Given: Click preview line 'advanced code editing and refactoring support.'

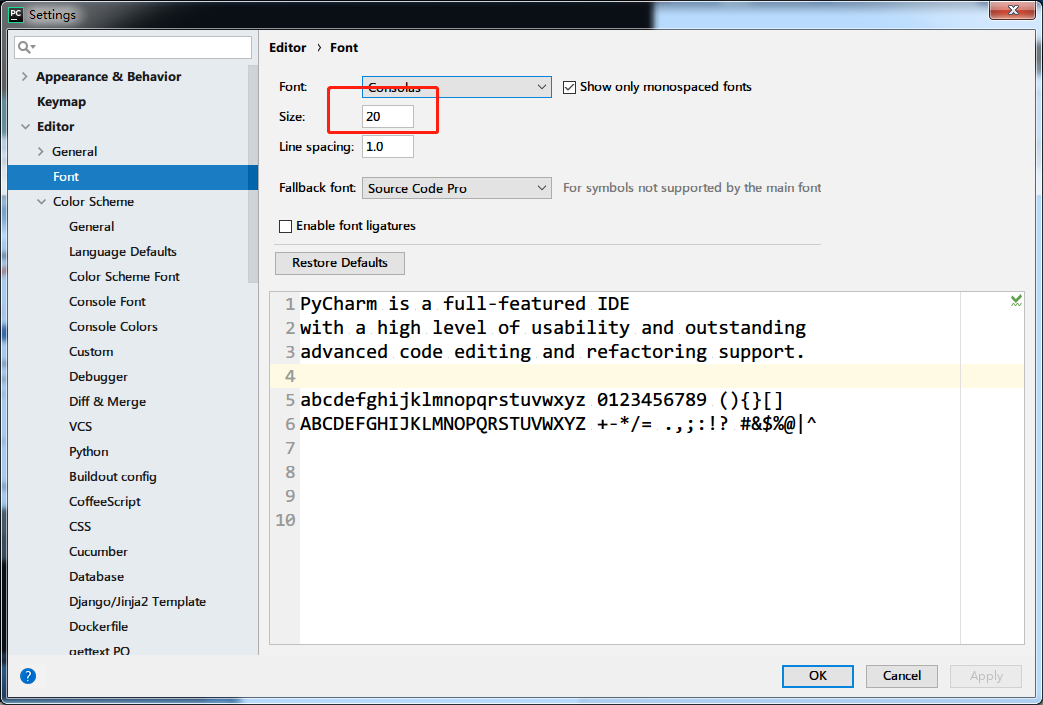Looking at the screenshot, I should click(x=553, y=352).
